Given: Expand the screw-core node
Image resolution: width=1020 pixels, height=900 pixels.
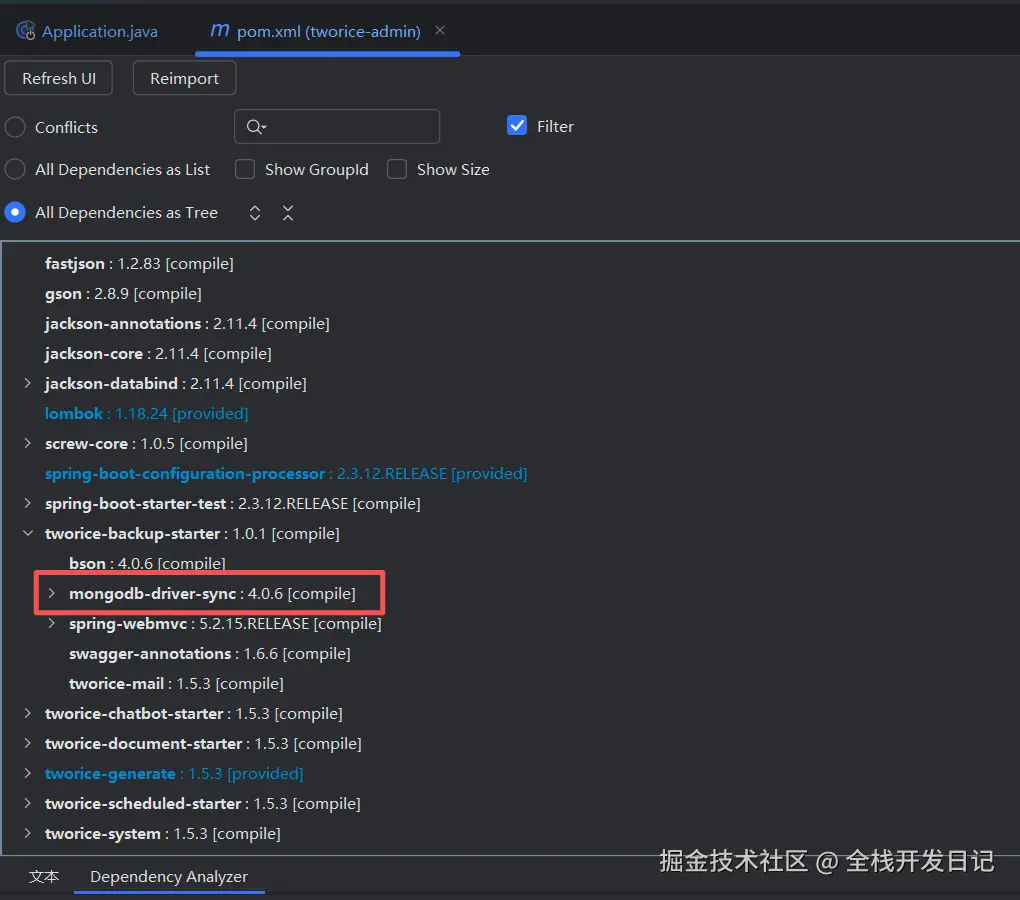Looking at the screenshot, I should pyautogui.click(x=27, y=443).
